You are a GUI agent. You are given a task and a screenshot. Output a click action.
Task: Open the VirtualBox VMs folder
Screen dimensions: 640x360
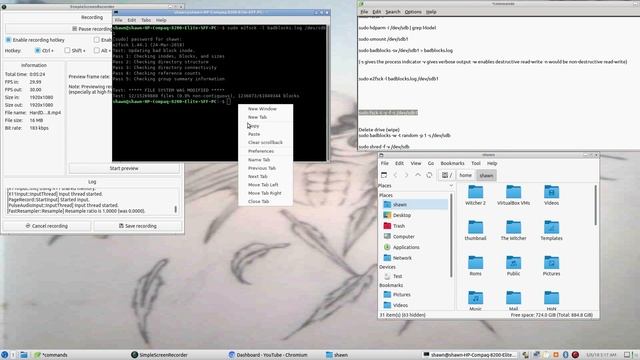[513, 195]
